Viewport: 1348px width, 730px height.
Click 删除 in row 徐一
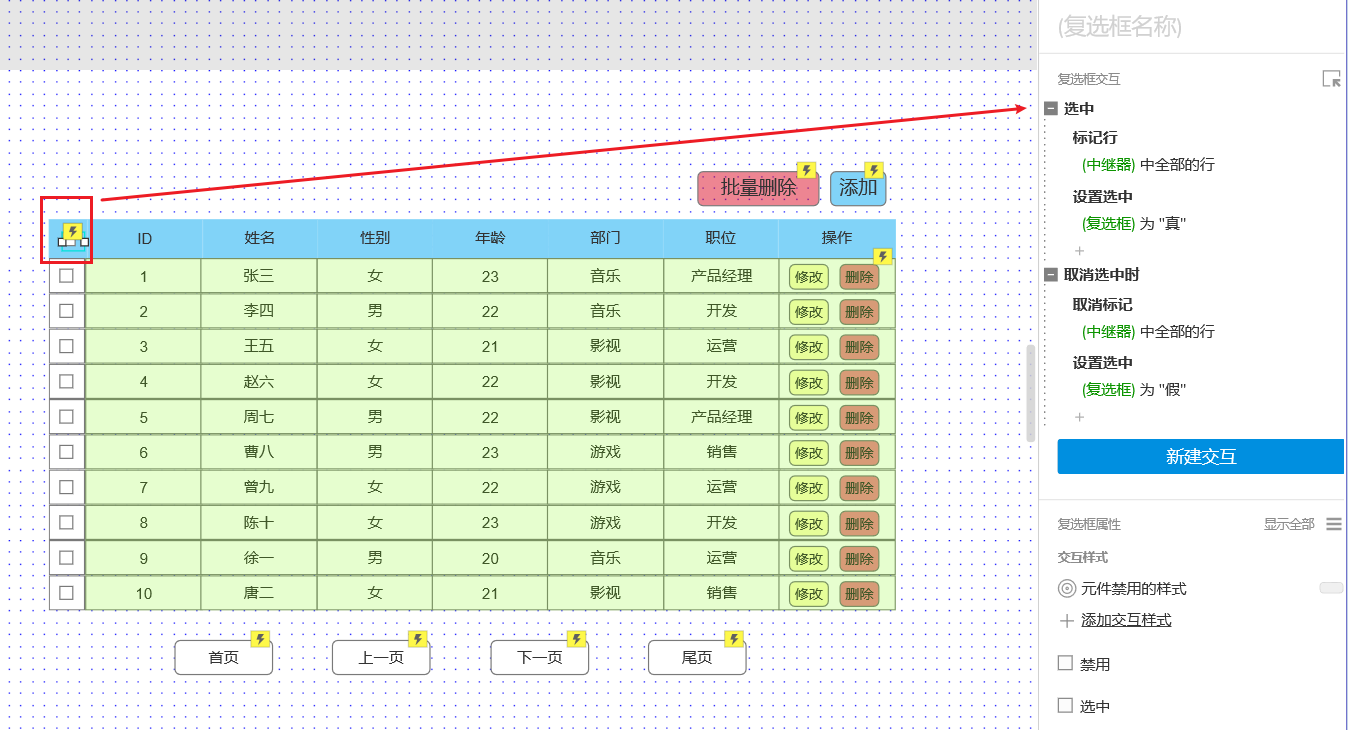click(x=859, y=559)
